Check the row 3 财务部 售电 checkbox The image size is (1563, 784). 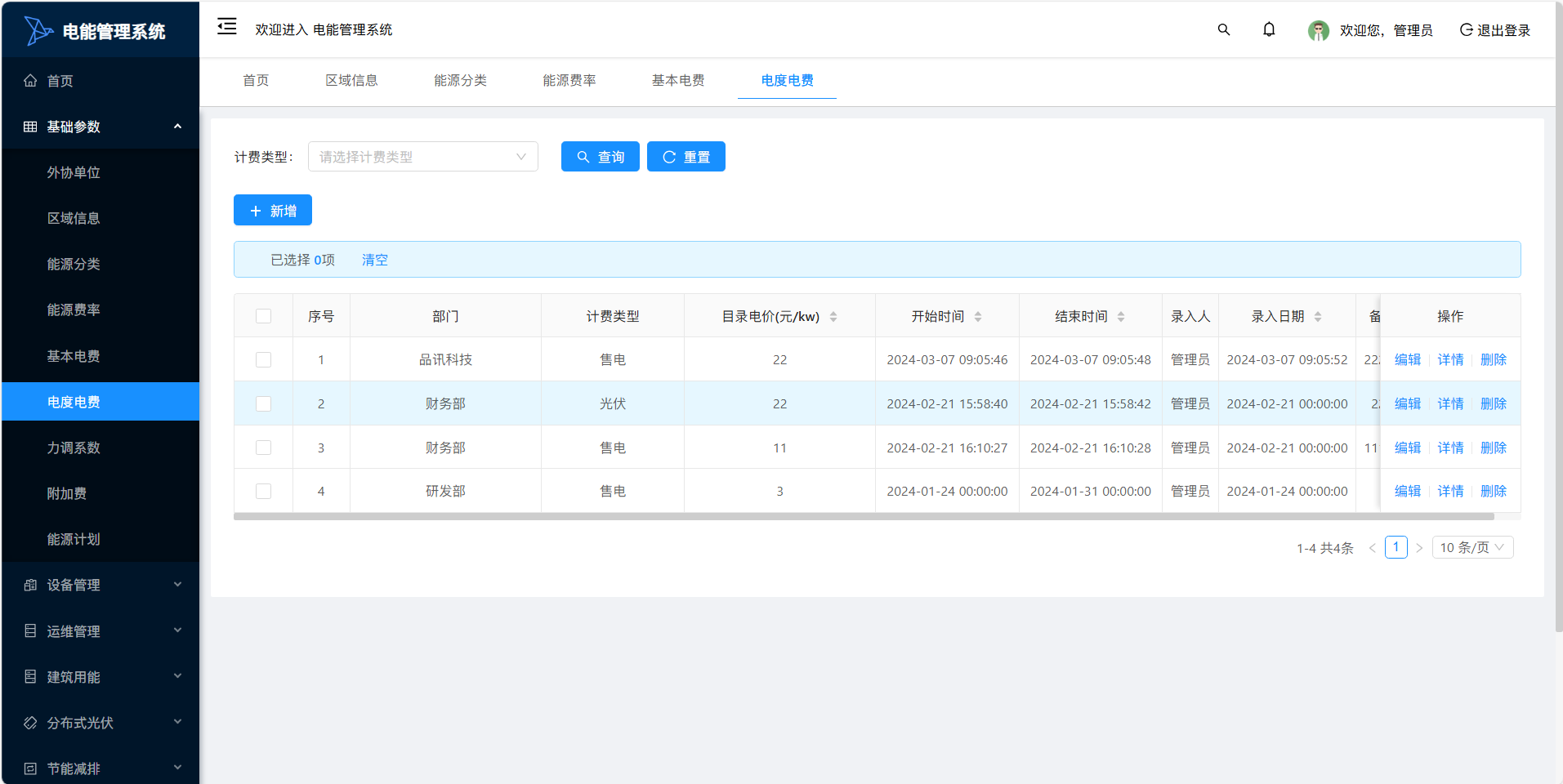(x=263, y=448)
